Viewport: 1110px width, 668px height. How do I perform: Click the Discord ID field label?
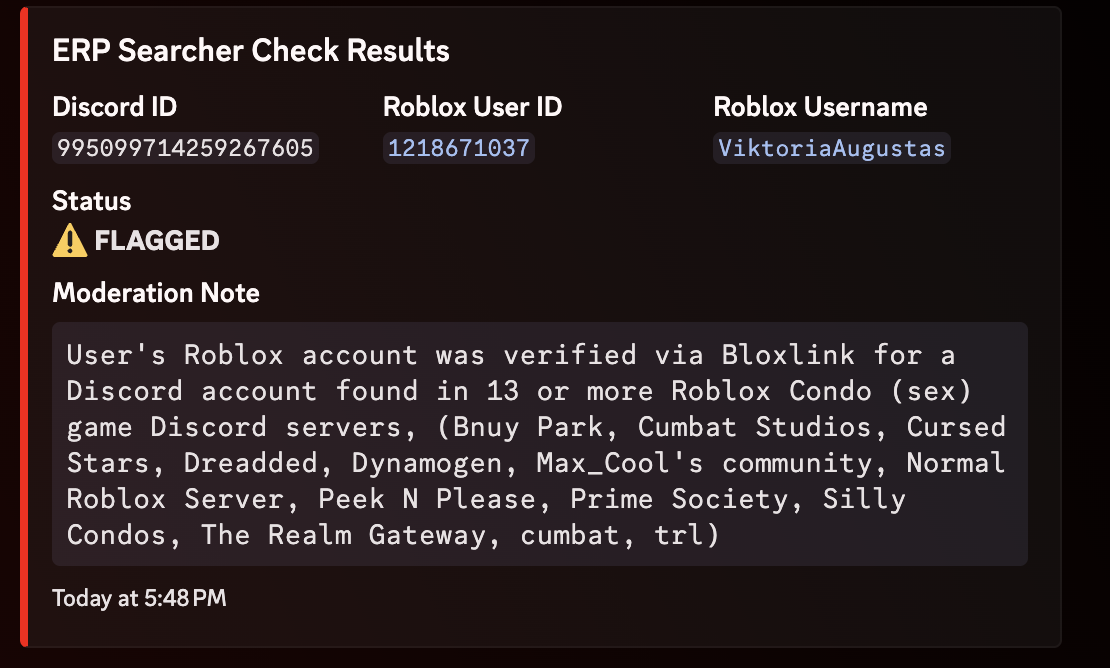click(115, 107)
